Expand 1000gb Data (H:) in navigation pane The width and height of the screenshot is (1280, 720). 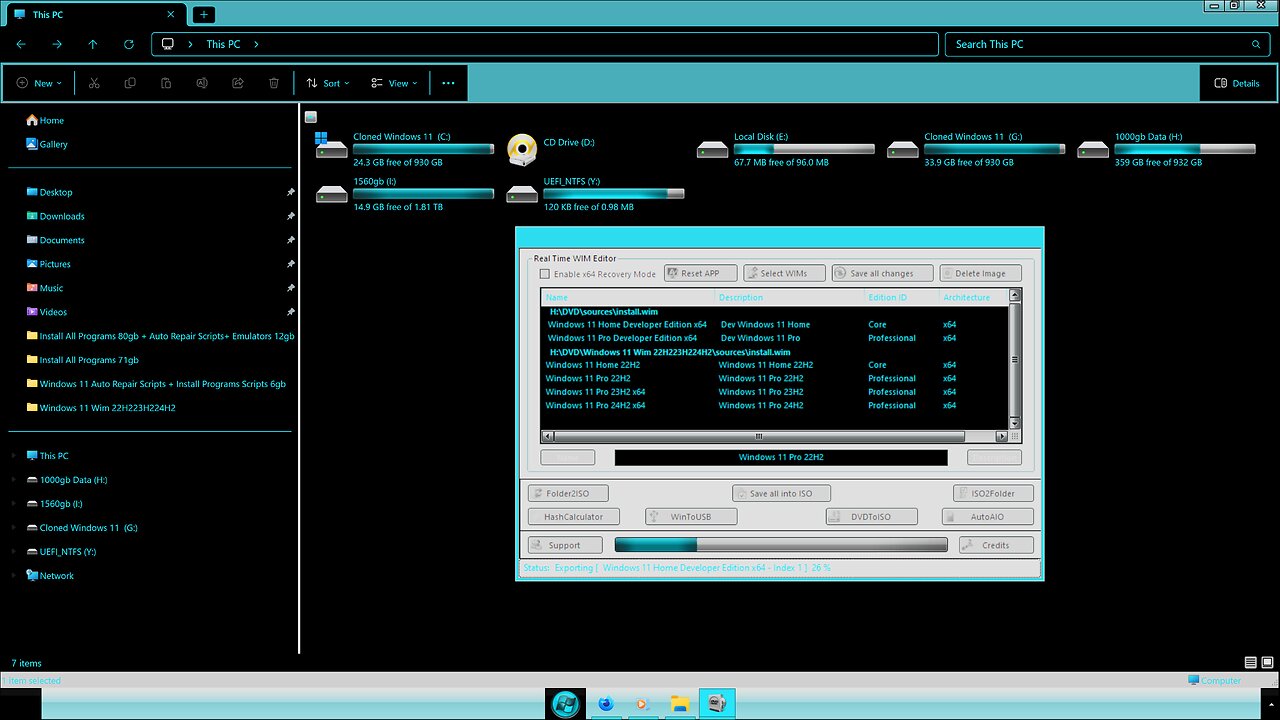click(x=14, y=480)
